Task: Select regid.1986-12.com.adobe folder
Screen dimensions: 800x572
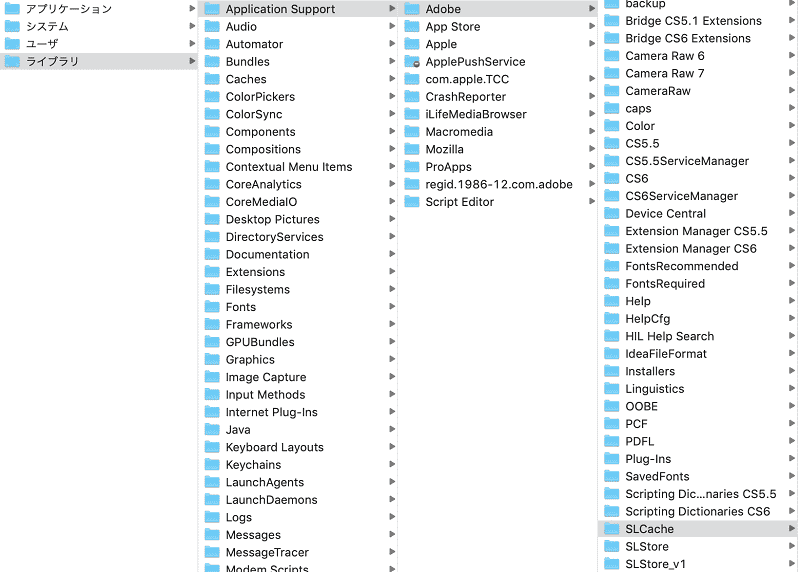Action: pyautogui.click(x=497, y=184)
